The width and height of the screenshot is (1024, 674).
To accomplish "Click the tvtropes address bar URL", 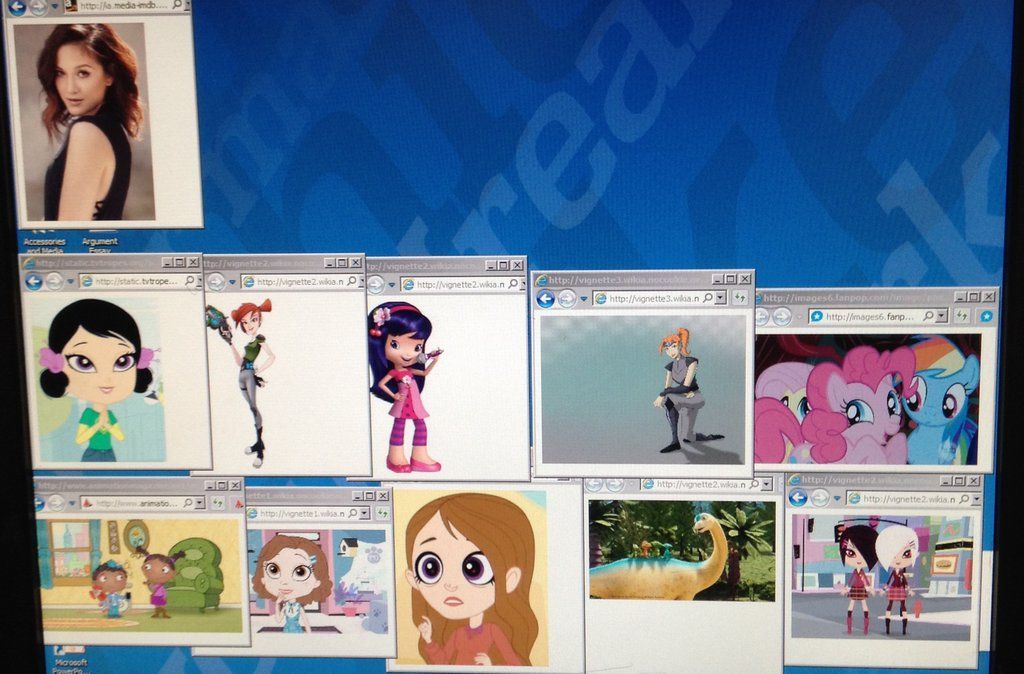I will pyautogui.click(x=136, y=281).
